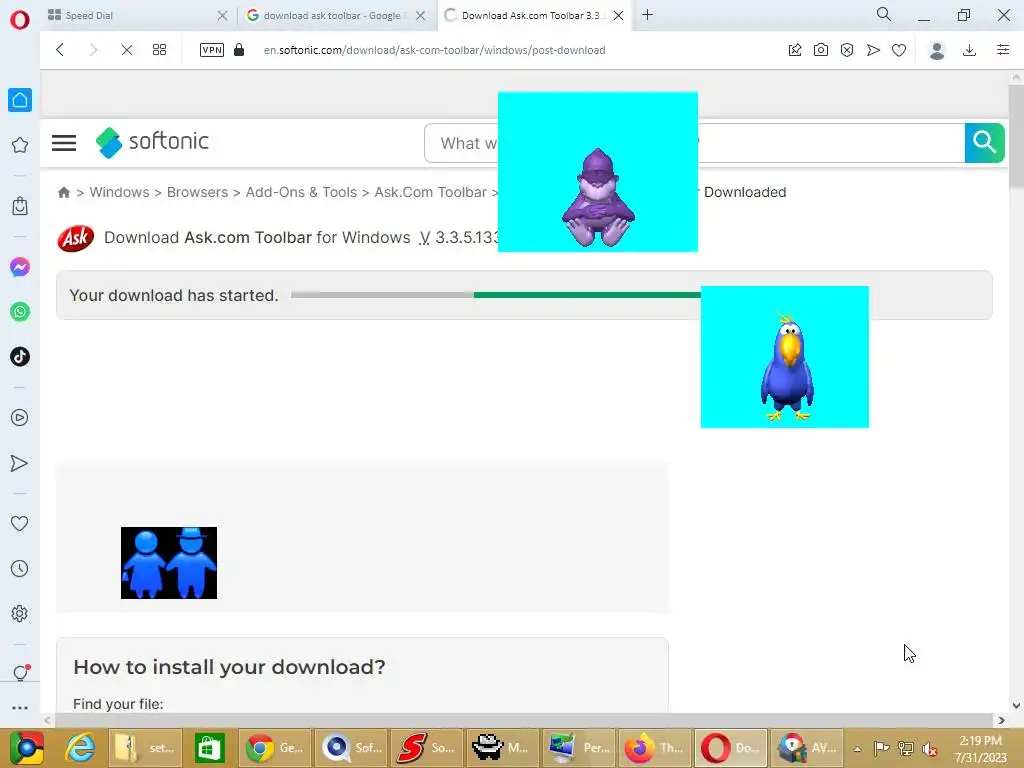
Task: Open sidebar heart bookmarks panel
Action: pyautogui.click(x=20, y=523)
